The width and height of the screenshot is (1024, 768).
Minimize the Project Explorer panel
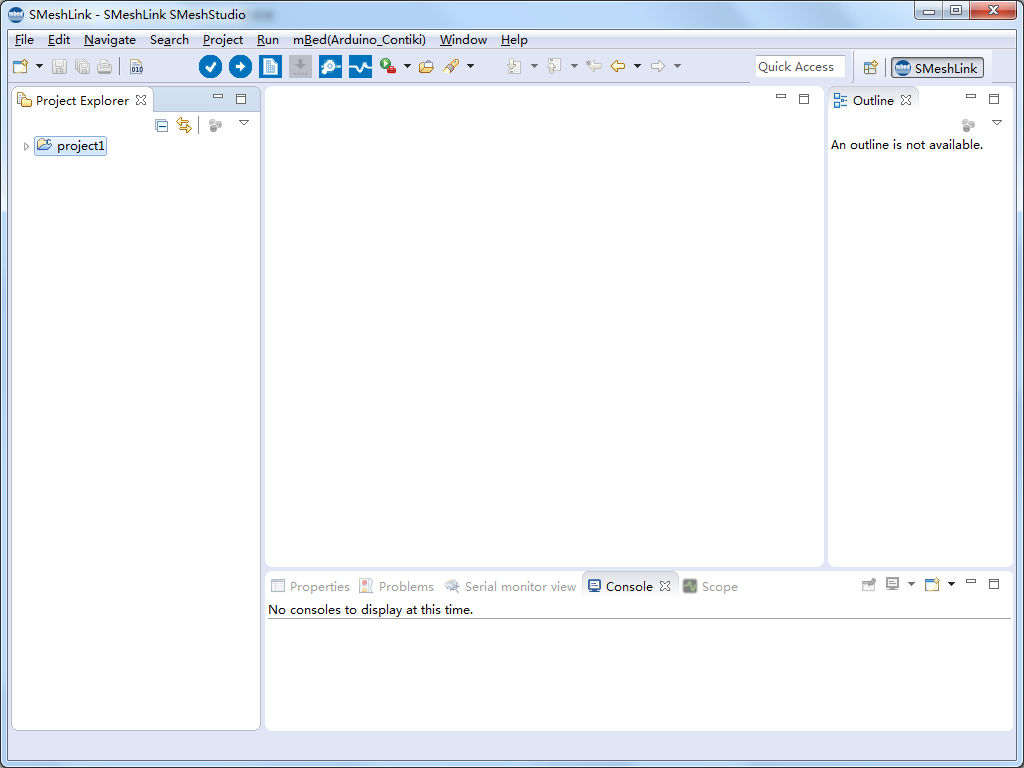(218, 97)
